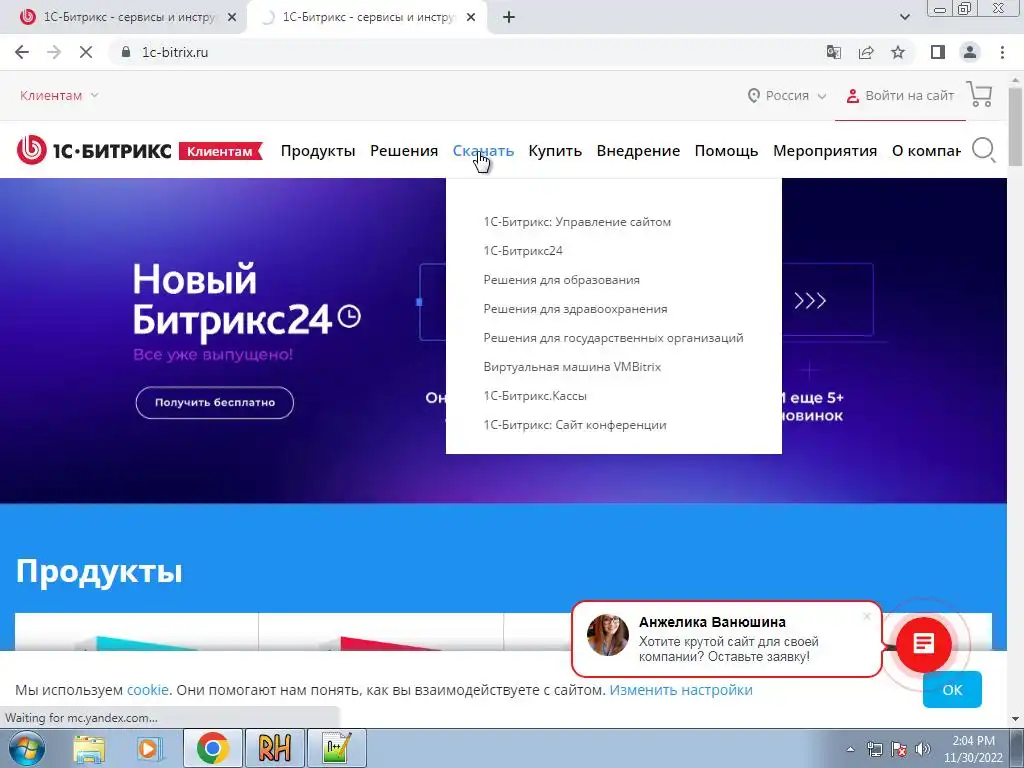Open the Мероприятия menu
Screen dimensions: 1024x768
point(825,151)
